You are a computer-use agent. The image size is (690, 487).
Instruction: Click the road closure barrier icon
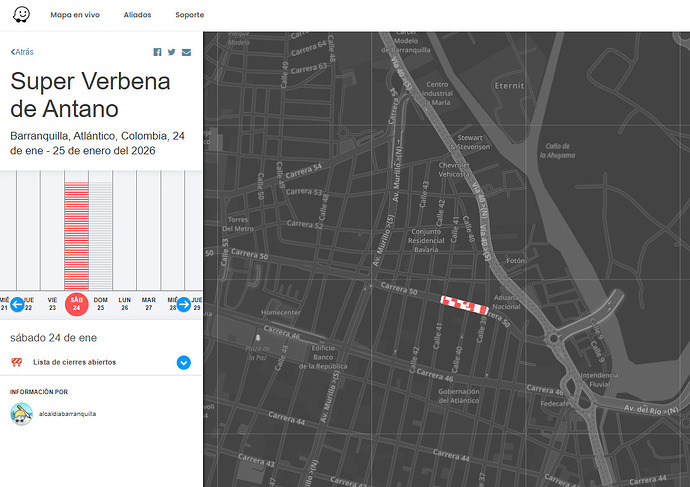[x=17, y=362]
